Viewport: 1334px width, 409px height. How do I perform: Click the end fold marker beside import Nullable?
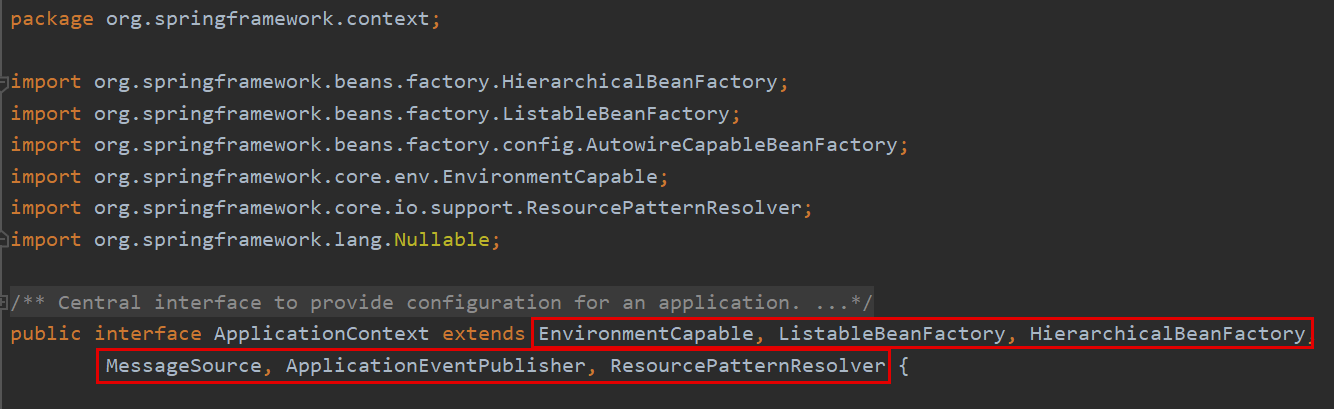click(5, 240)
